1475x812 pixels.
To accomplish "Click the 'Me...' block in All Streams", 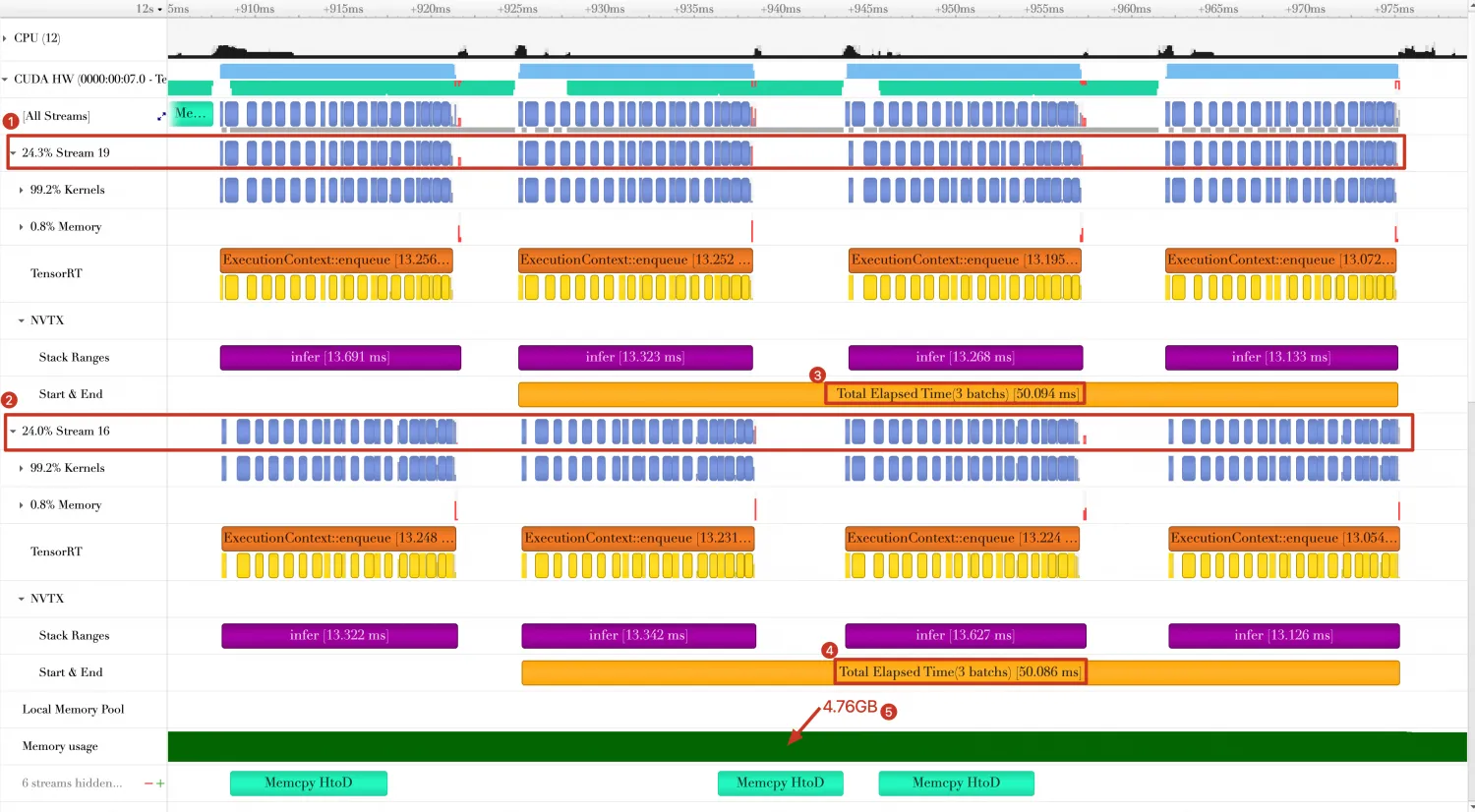I will [x=192, y=114].
